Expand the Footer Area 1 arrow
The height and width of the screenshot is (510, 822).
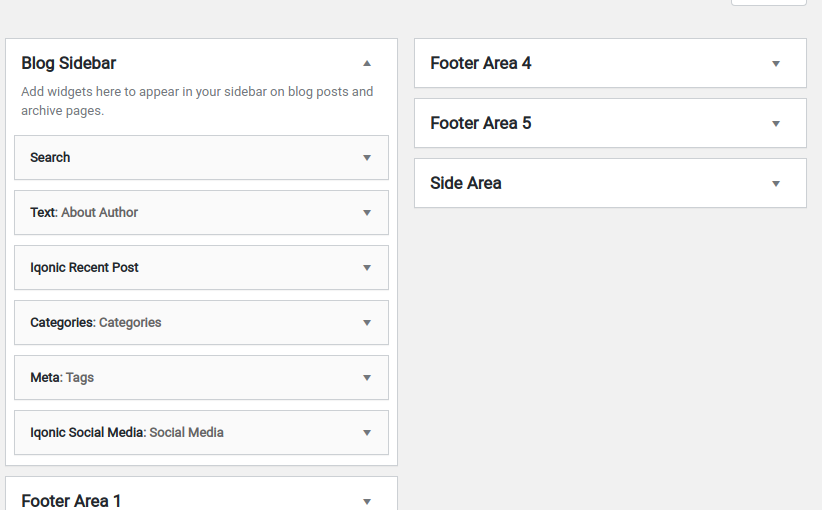[367, 502]
